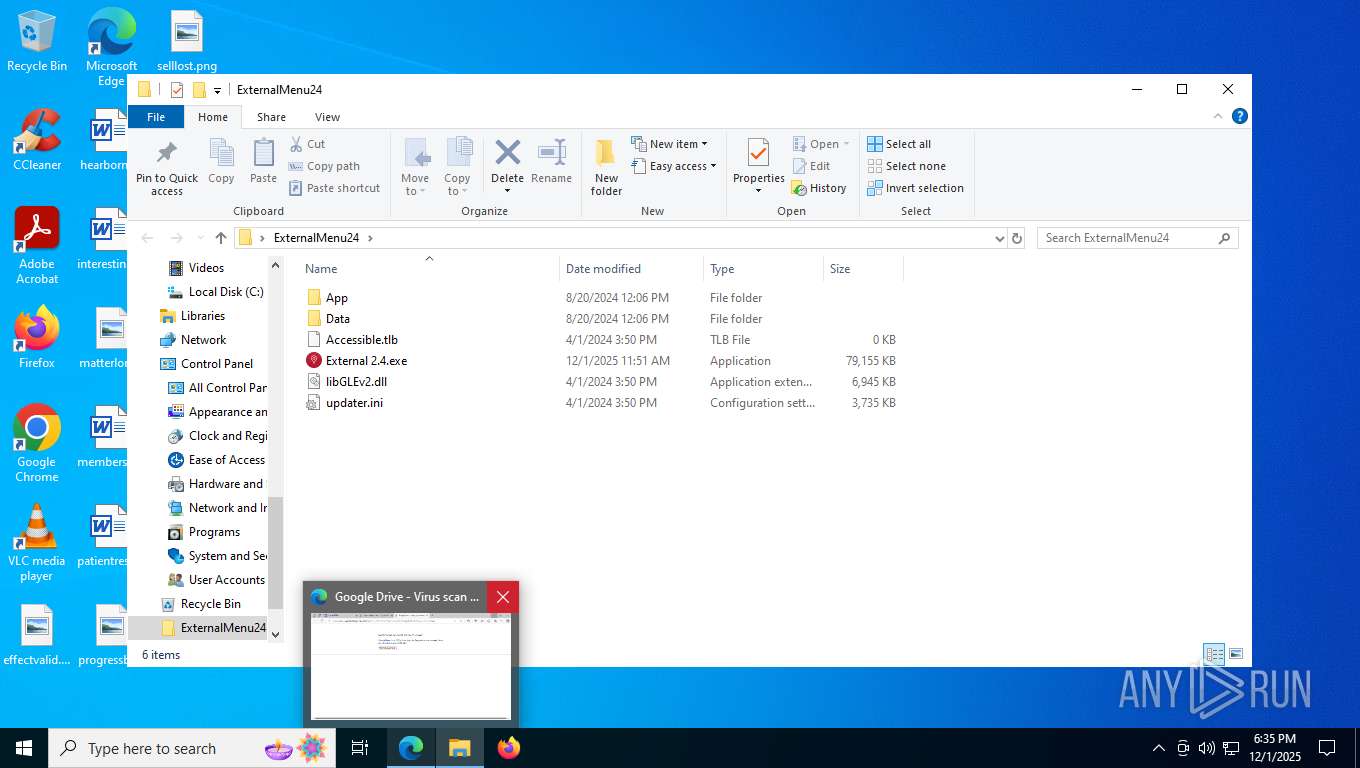Select Local Disk (C:) in navigation pane
Viewport: 1360px width, 768px height.
(x=226, y=292)
